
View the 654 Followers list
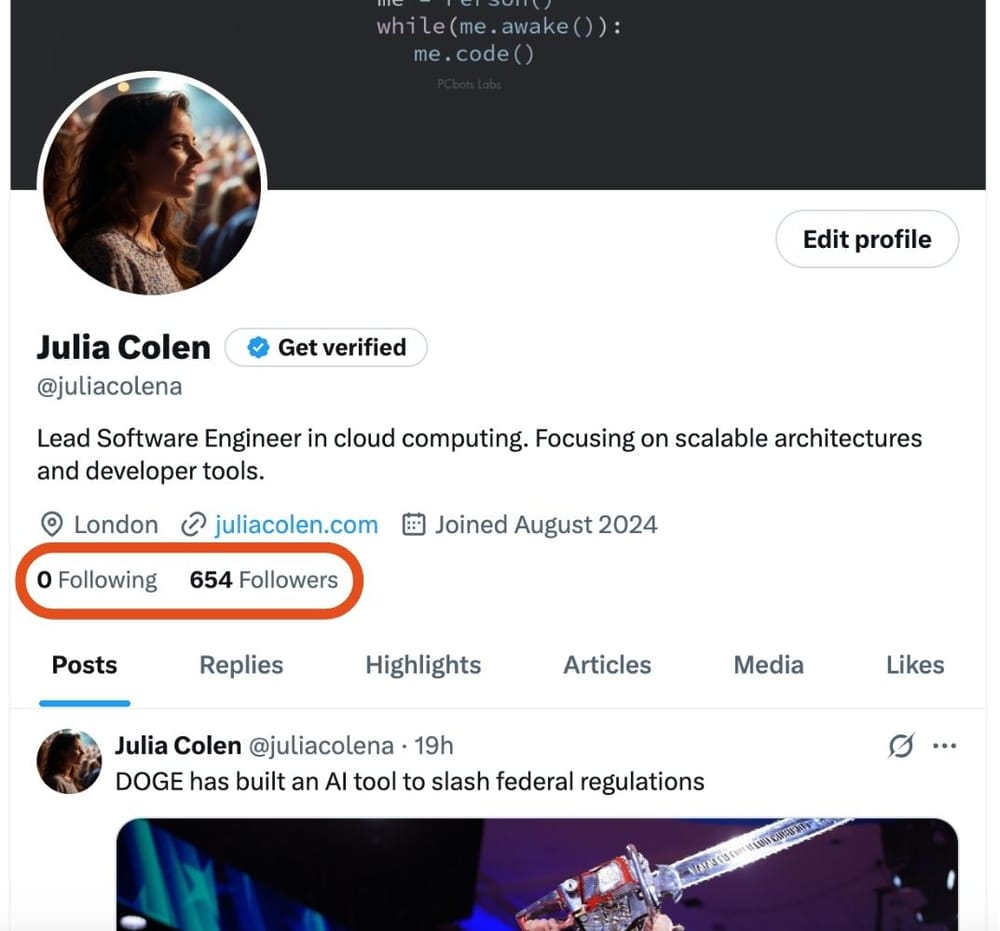click(x=264, y=580)
